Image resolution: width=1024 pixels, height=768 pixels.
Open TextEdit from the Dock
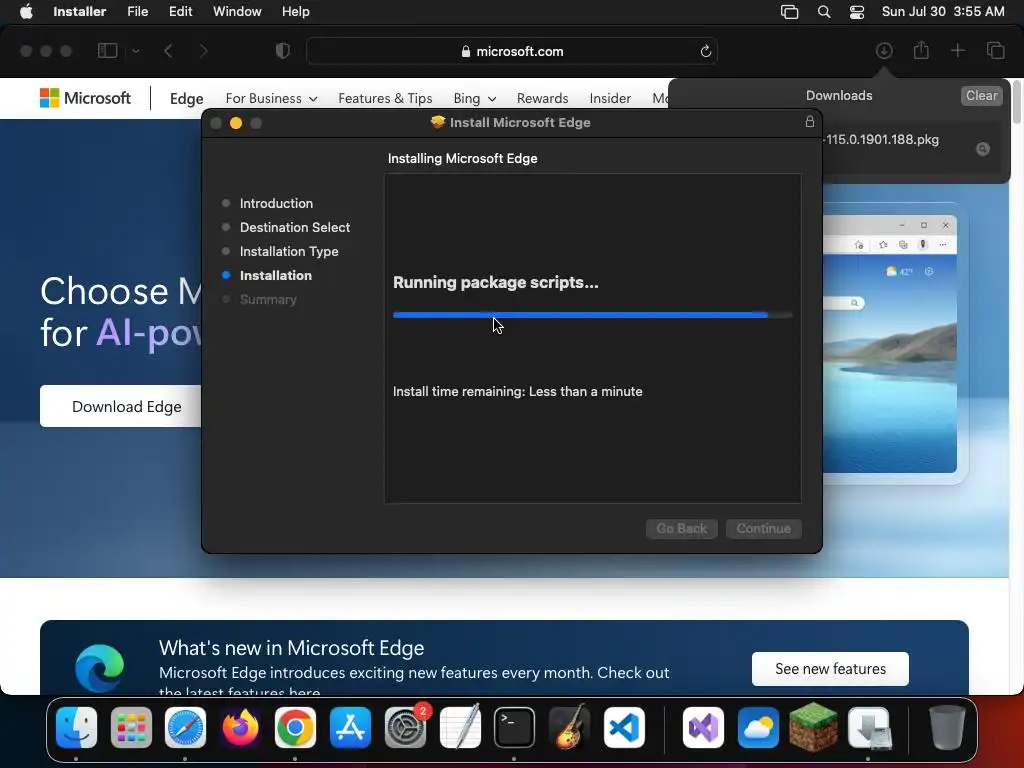(460, 727)
